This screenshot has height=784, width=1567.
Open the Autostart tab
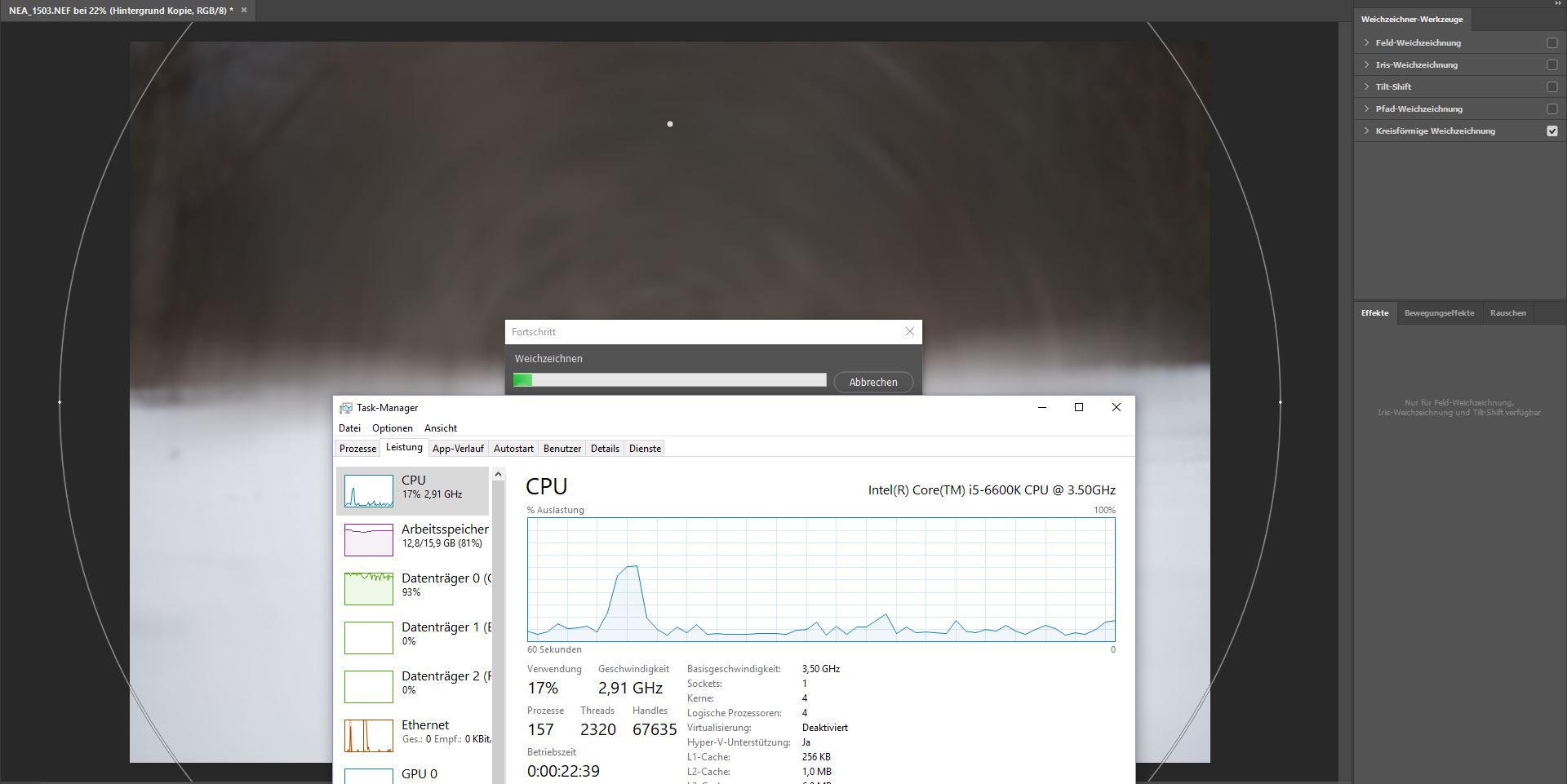click(x=513, y=449)
